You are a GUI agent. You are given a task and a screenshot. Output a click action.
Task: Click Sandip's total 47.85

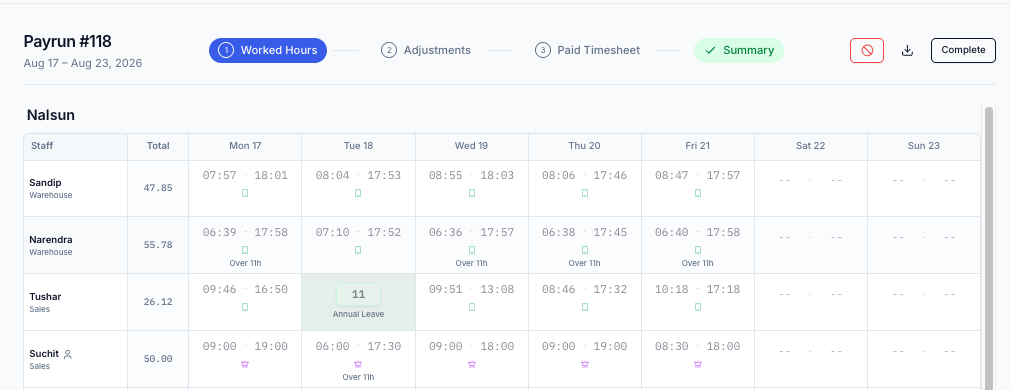158,188
